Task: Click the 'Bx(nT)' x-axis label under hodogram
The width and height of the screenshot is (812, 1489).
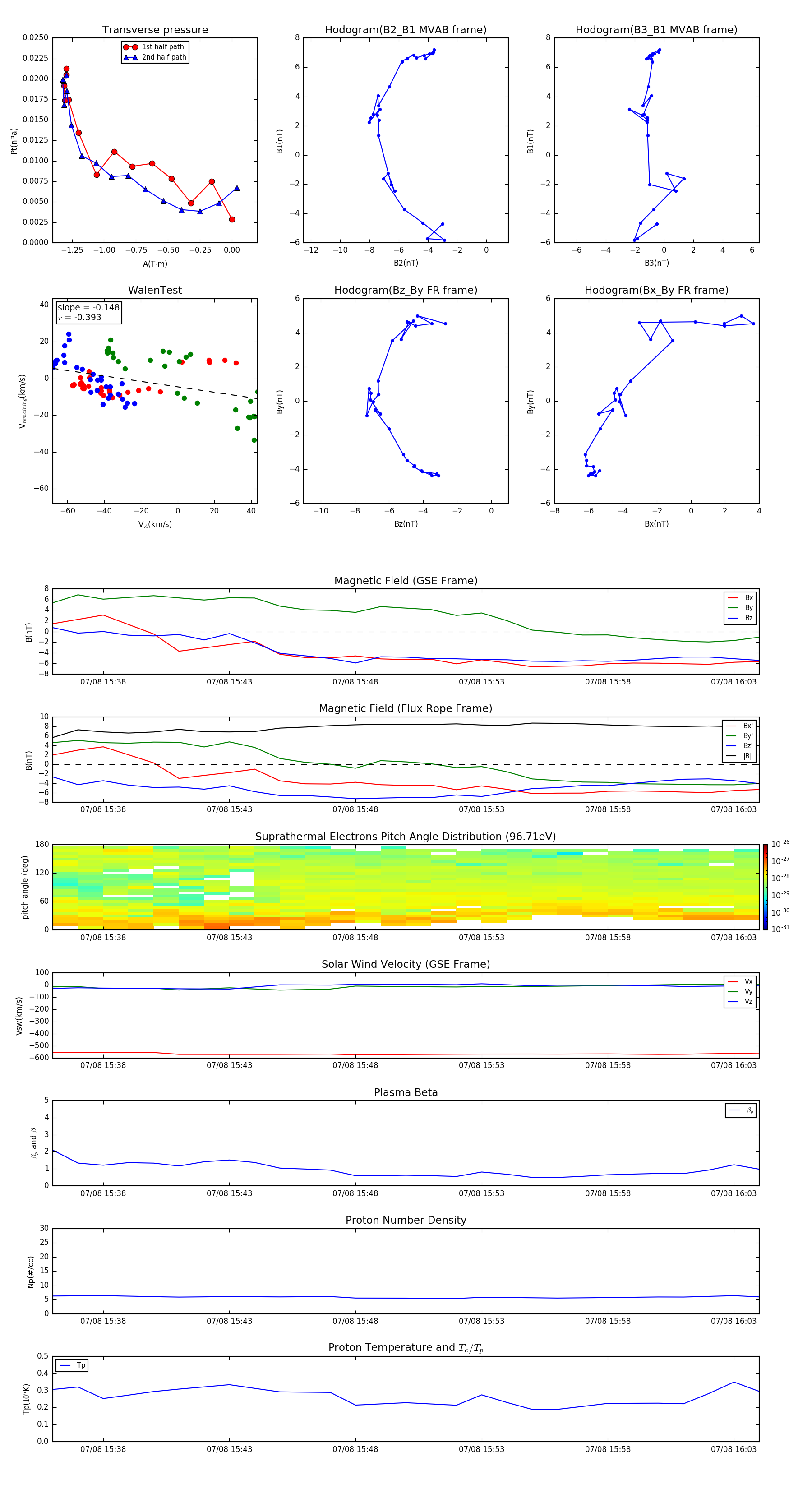Action: (x=656, y=524)
